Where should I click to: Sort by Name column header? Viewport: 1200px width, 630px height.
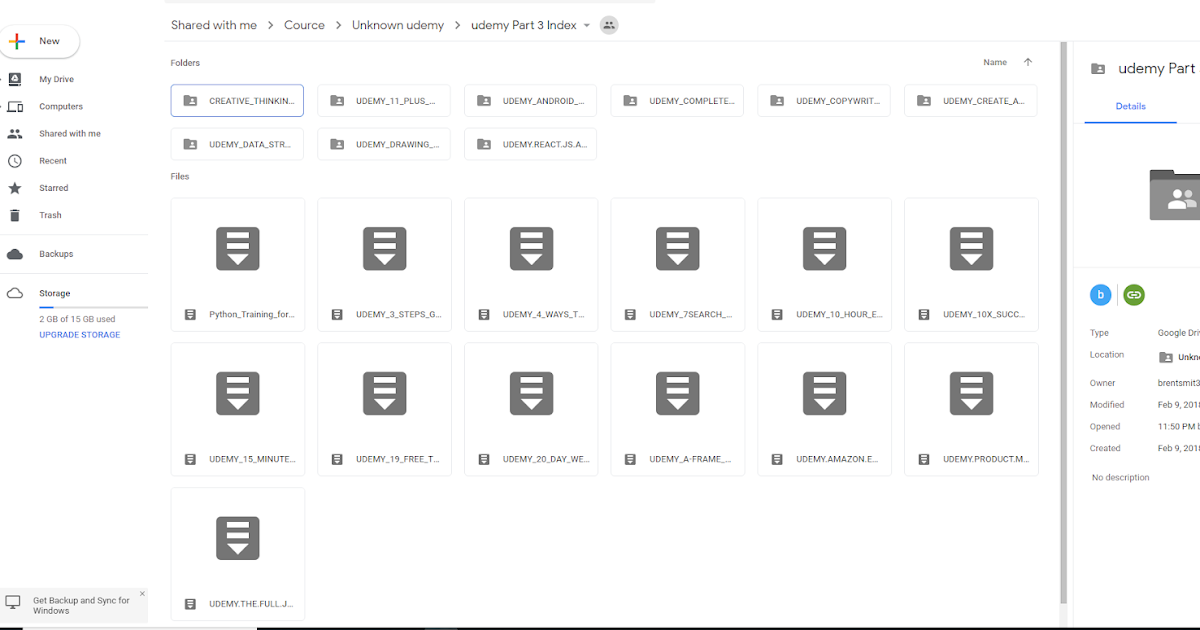point(995,62)
